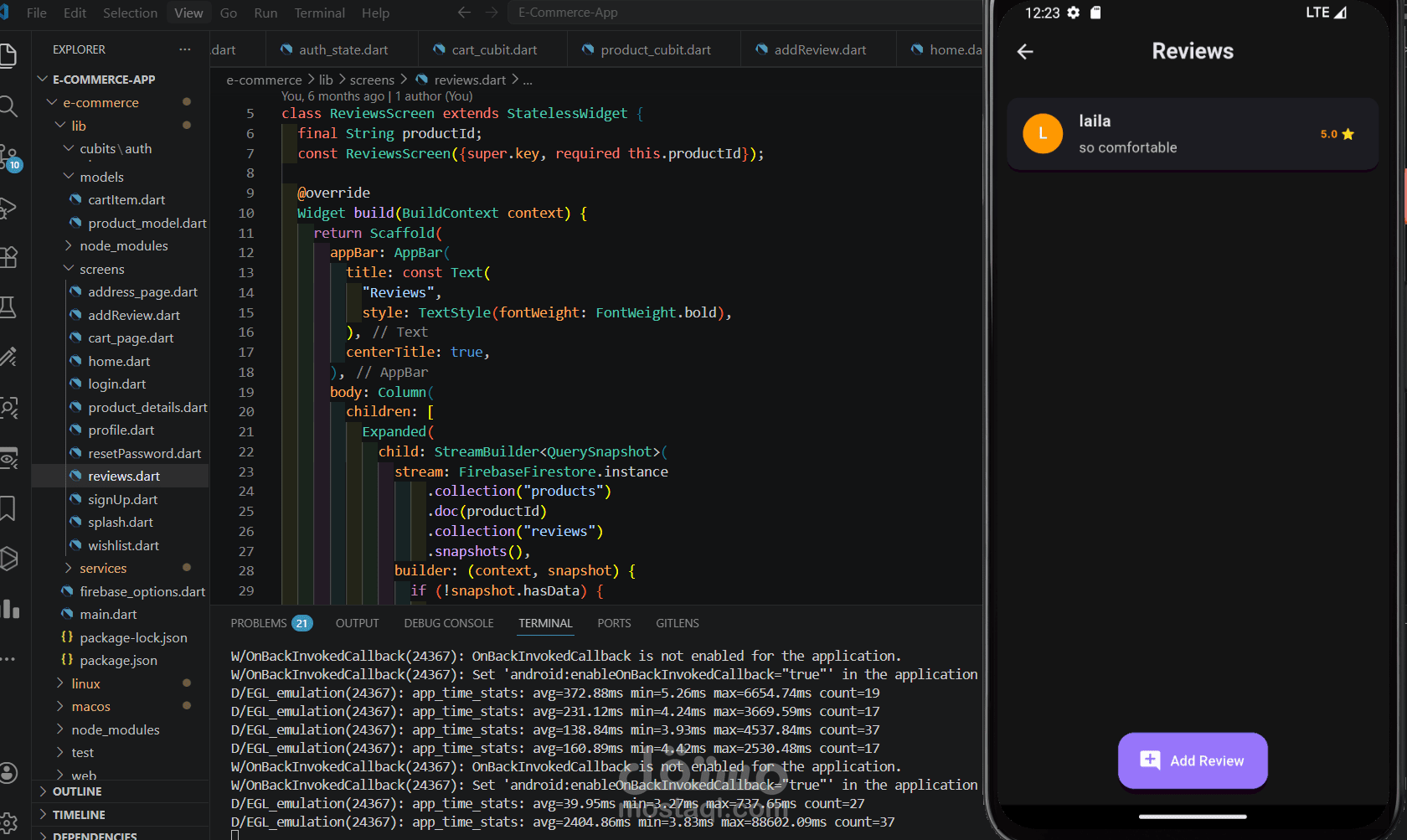Go back with the title bar left arrow

465,13
